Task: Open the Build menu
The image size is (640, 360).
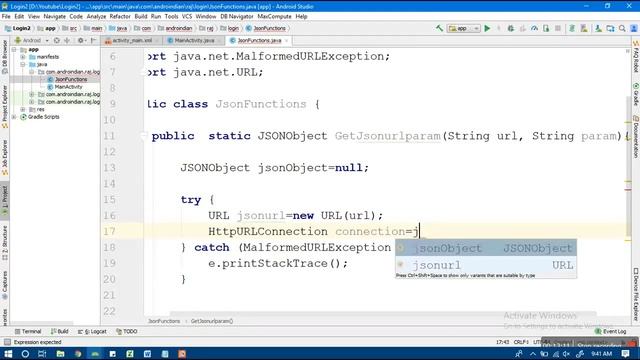Action: (140, 16)
